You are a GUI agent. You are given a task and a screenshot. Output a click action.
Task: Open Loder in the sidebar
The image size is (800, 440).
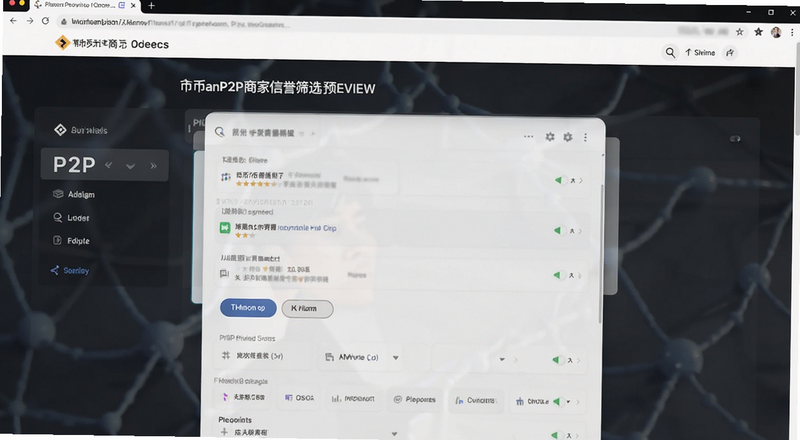71,218
